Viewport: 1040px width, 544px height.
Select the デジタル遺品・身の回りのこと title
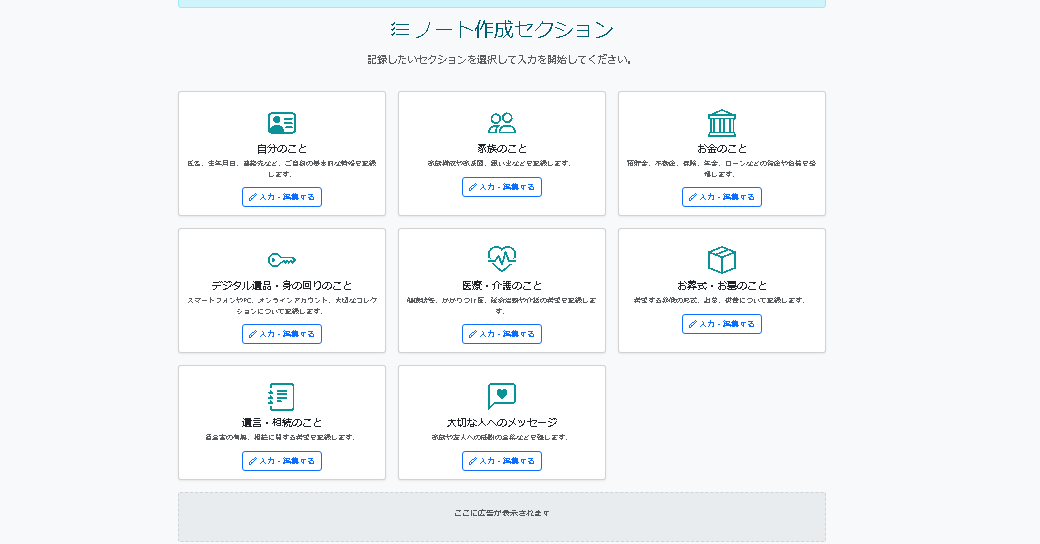(x=282, y=285)
